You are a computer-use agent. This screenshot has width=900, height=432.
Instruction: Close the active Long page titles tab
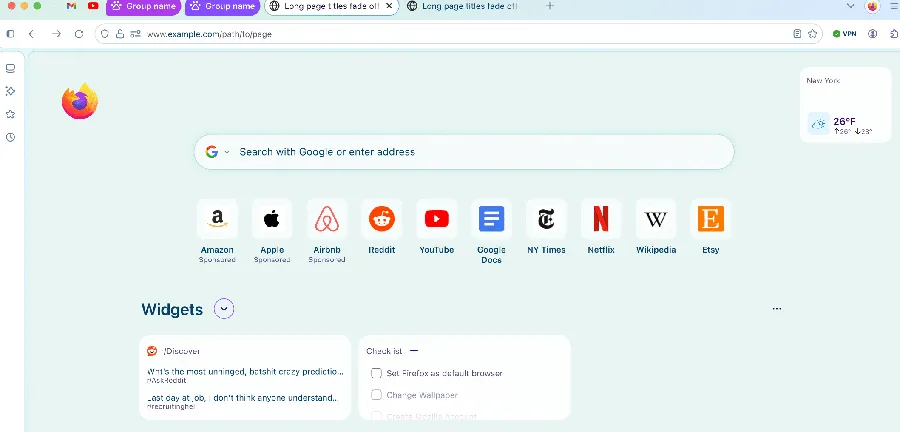click(x=389, y=6)
